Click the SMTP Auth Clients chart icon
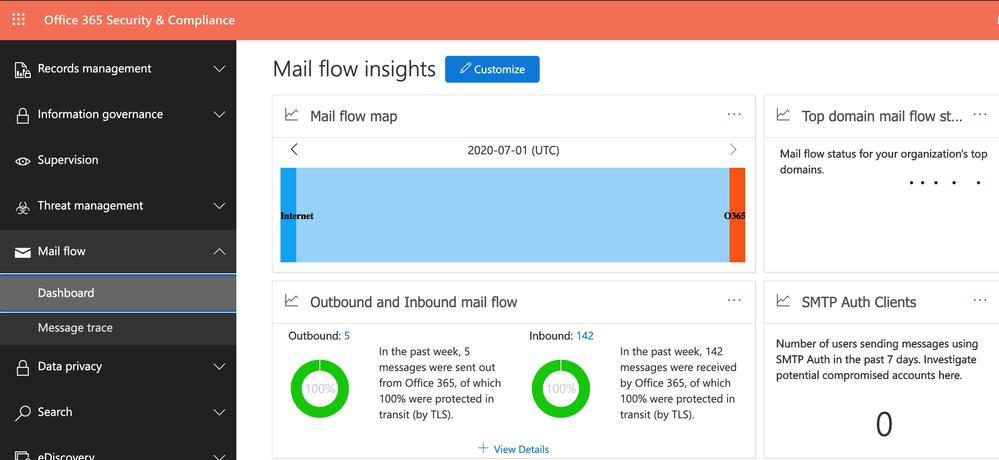 pos(783,300)
